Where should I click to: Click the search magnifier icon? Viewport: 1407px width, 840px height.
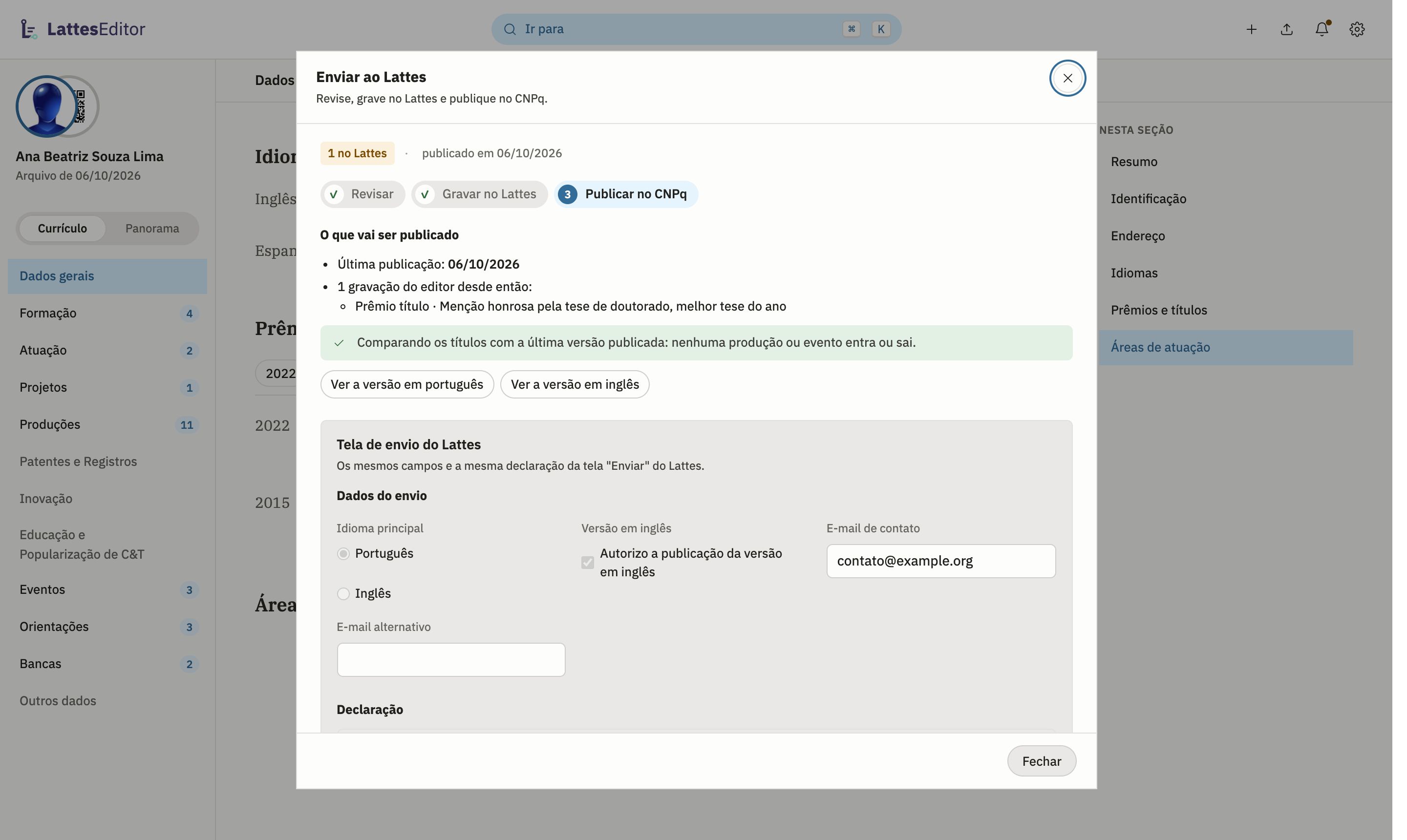(x=510, y=29)
